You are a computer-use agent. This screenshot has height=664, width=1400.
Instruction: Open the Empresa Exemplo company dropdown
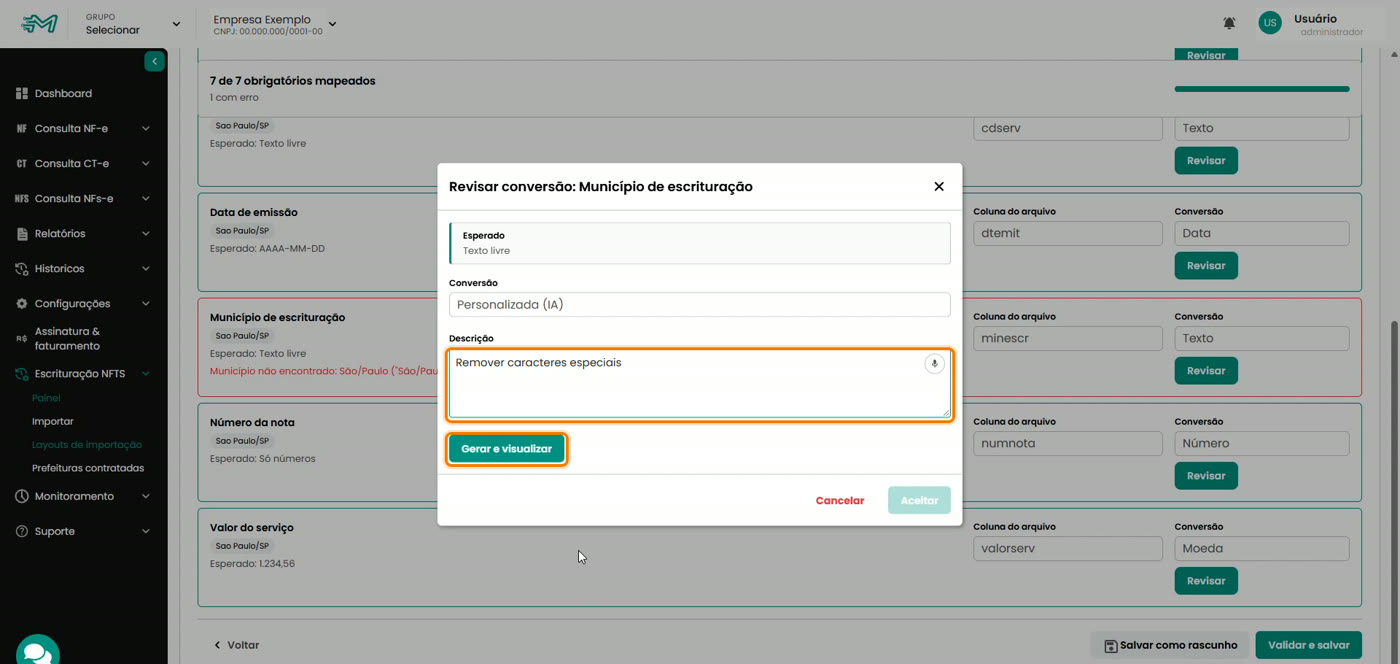275,24
